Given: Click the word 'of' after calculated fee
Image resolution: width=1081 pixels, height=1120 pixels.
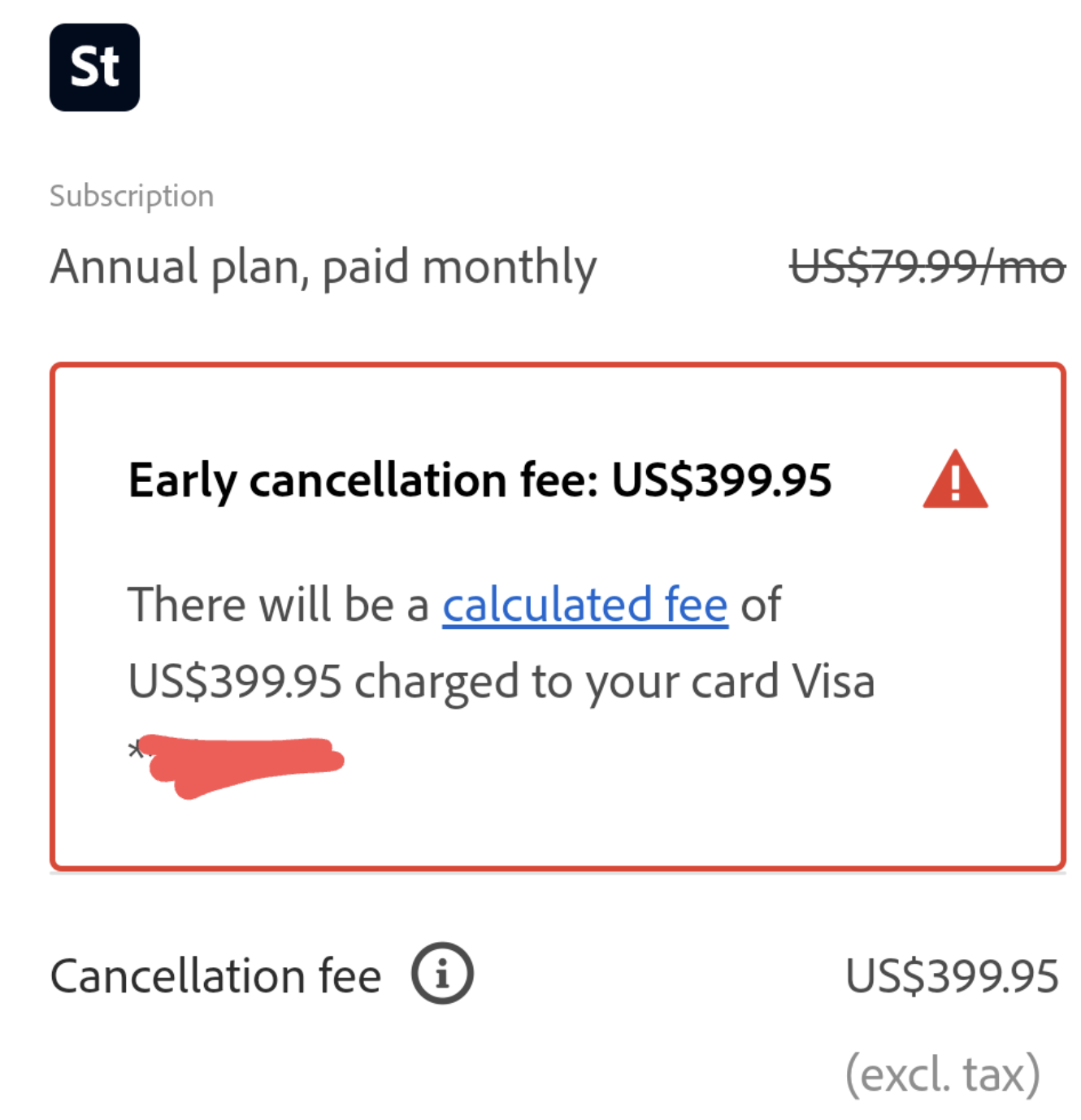Looking at the screenshot, I should [760, 606].
